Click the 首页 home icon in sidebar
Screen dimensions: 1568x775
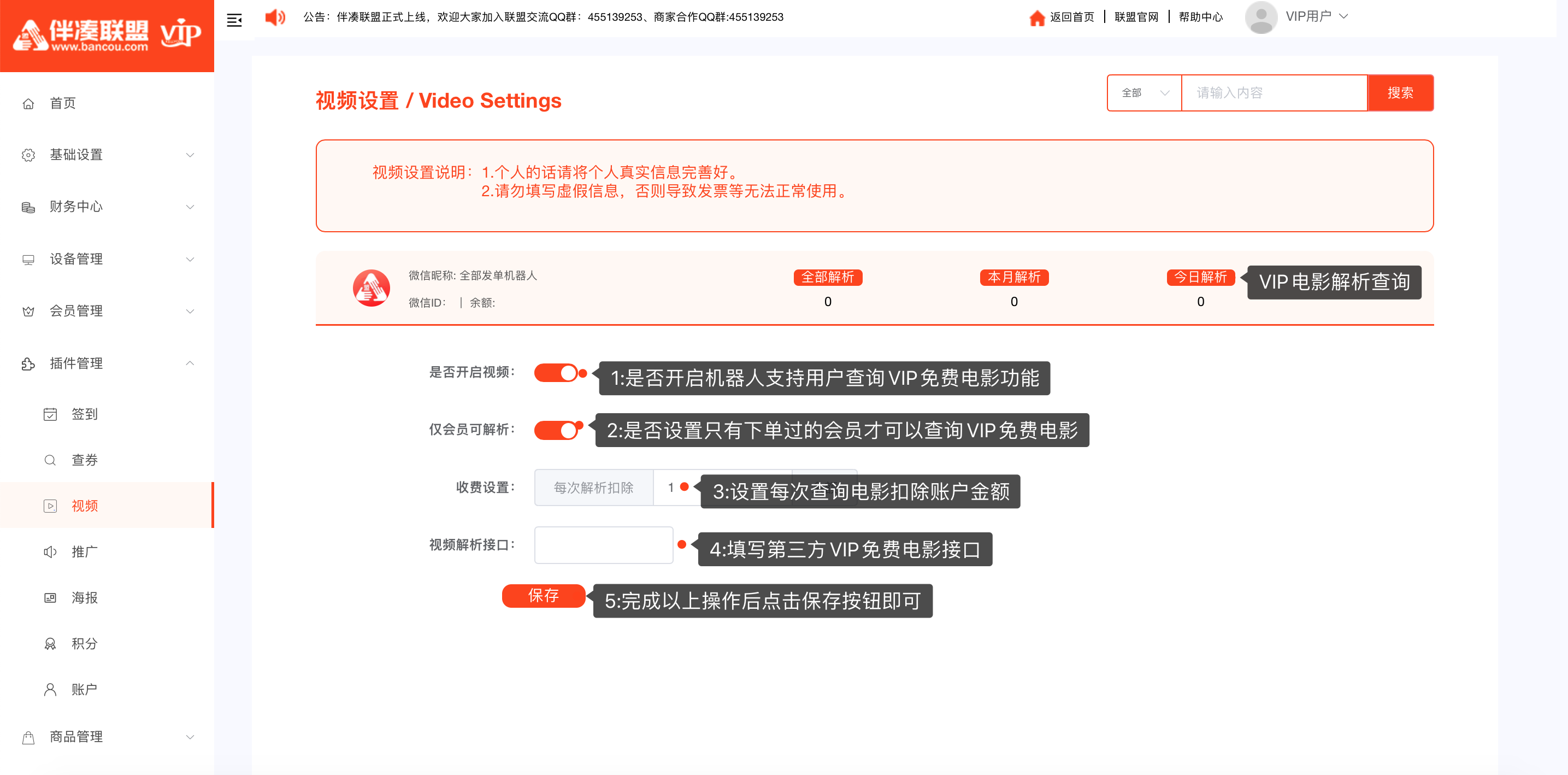click(28, 103)
